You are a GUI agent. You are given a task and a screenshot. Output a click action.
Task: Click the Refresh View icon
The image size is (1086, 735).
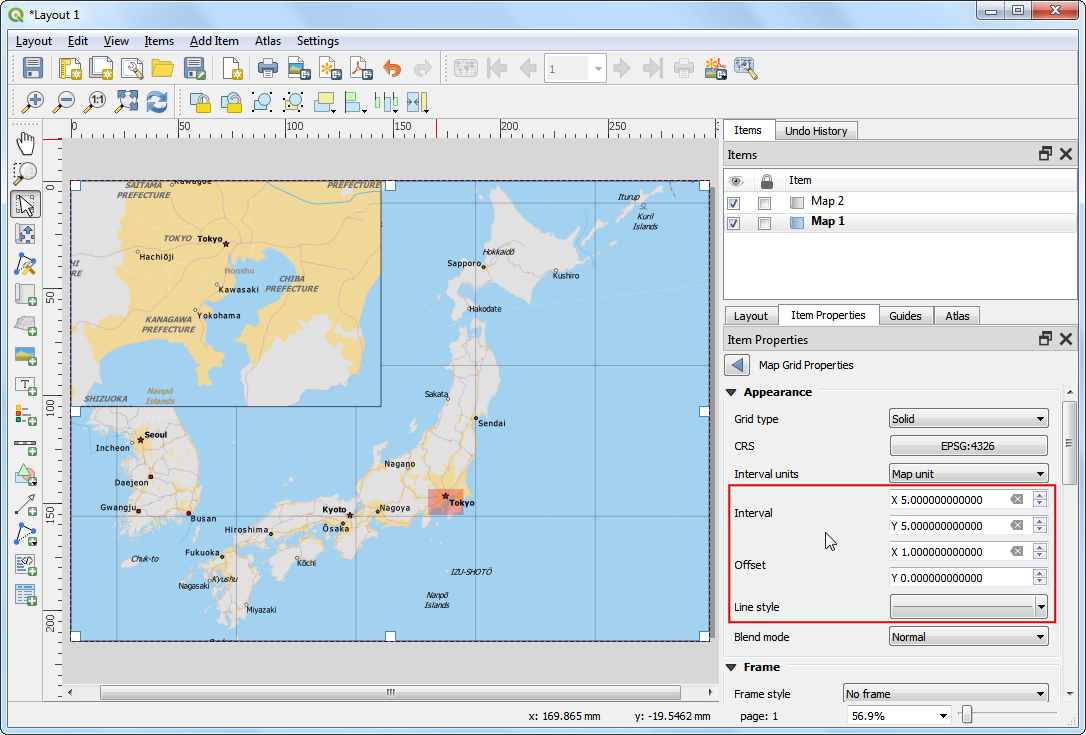click(157, 101)
